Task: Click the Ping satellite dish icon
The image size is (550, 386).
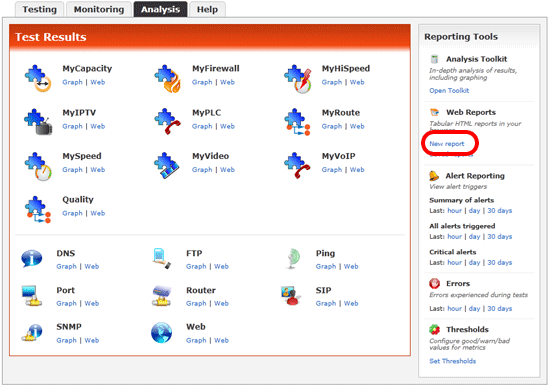Action: click(293, 258)
